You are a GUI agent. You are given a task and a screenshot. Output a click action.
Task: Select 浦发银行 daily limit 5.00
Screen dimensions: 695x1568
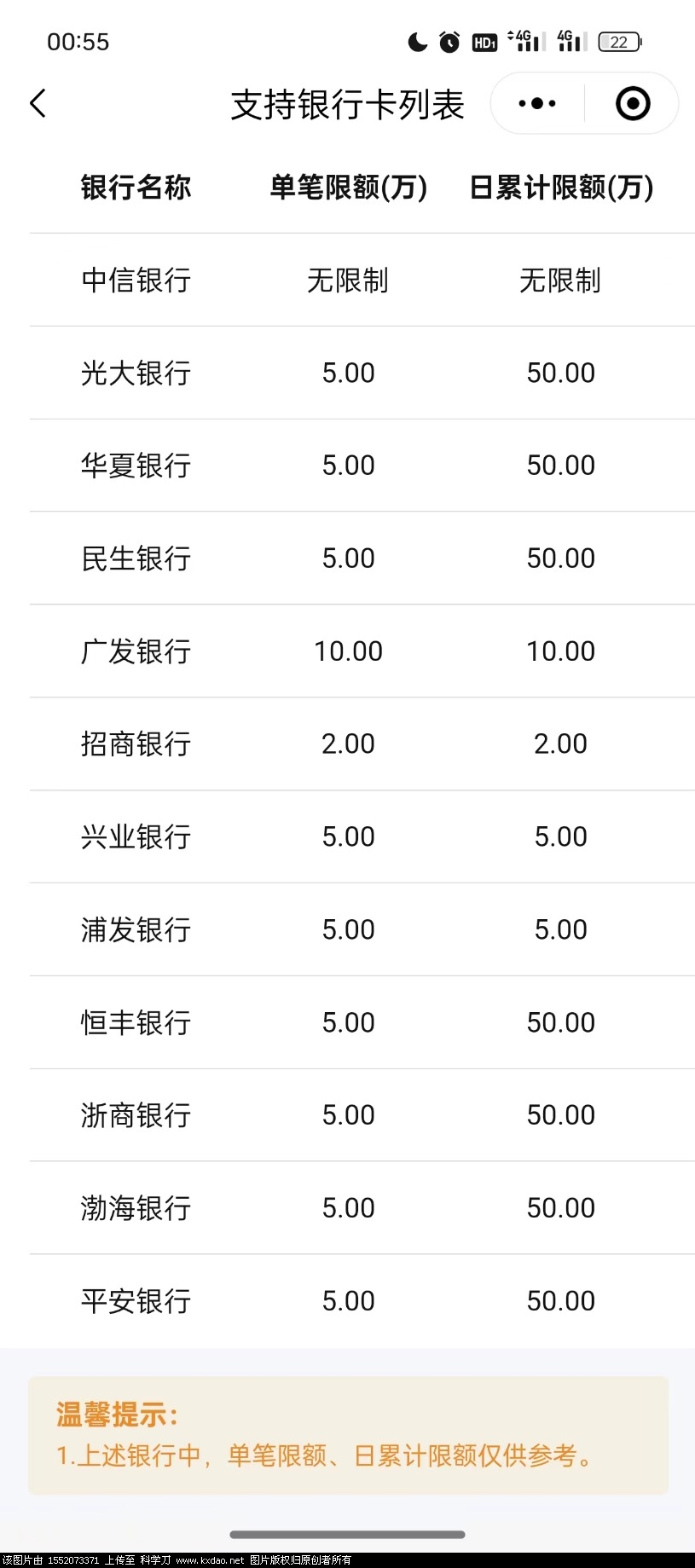click(x=561, y=929)
